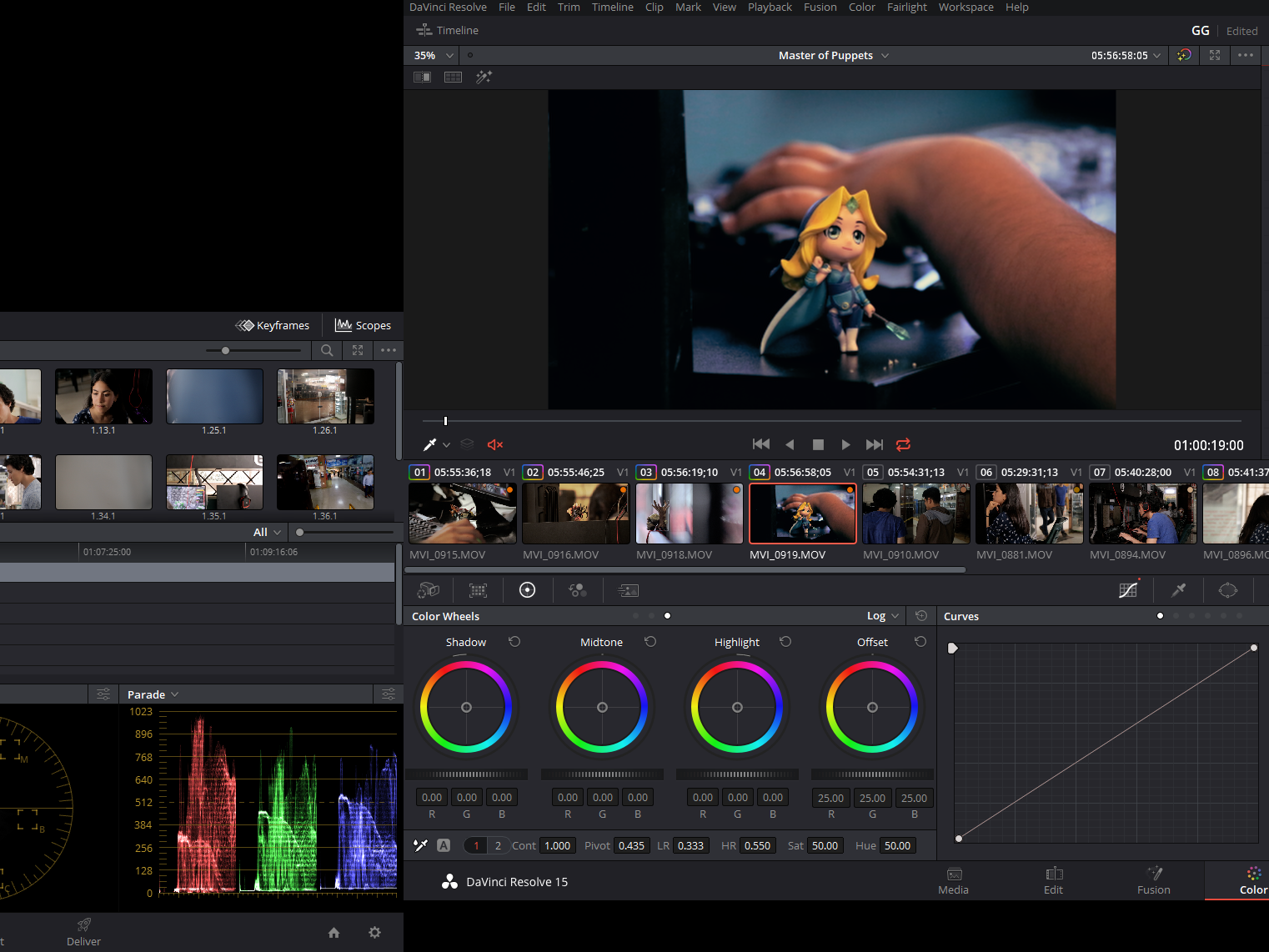Open the All keyframes filter dropdown
1269x952 pixels.
click(x=267, y=532)
